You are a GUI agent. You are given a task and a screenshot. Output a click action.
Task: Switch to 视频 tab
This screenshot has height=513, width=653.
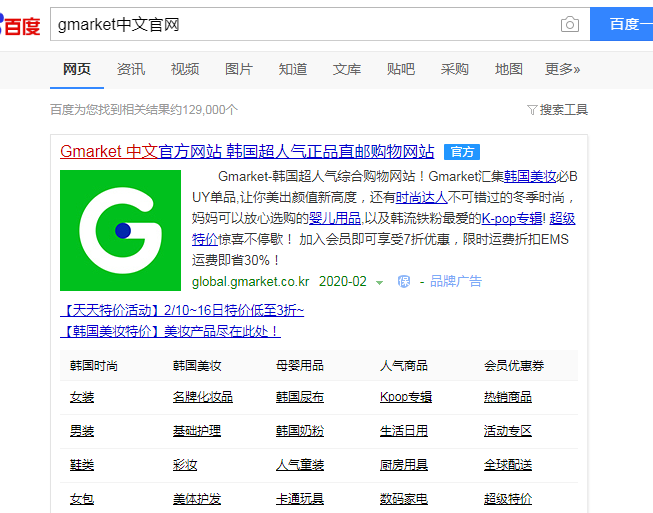pyautogui.click(x=185, y=69)
